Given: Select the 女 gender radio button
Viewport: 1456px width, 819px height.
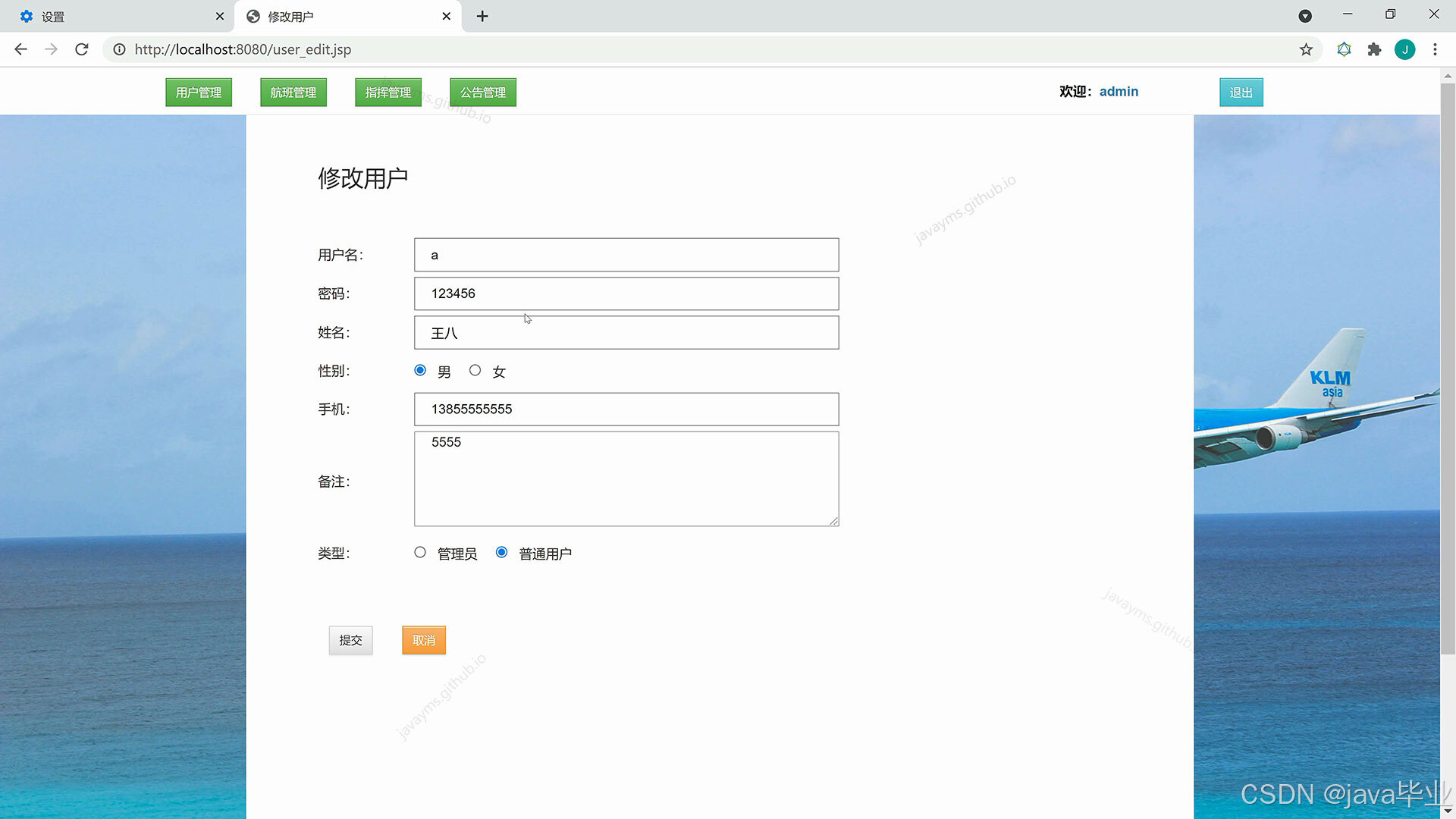Looking at the screenshot, I should pos(475,370).
